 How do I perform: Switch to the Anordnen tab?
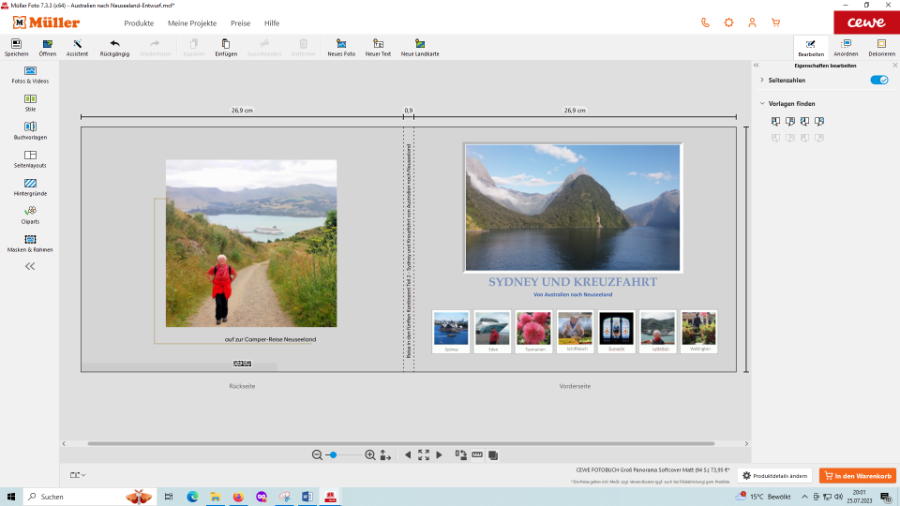tap(846, 47)
